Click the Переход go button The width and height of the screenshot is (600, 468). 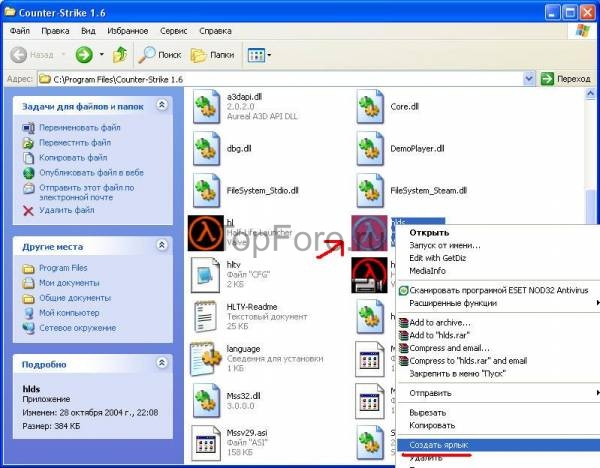pyautogui.click(x=566, y=79)
